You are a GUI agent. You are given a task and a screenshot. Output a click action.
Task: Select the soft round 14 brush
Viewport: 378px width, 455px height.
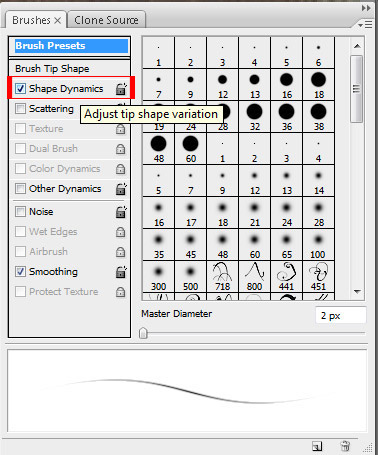coord(318,181)
